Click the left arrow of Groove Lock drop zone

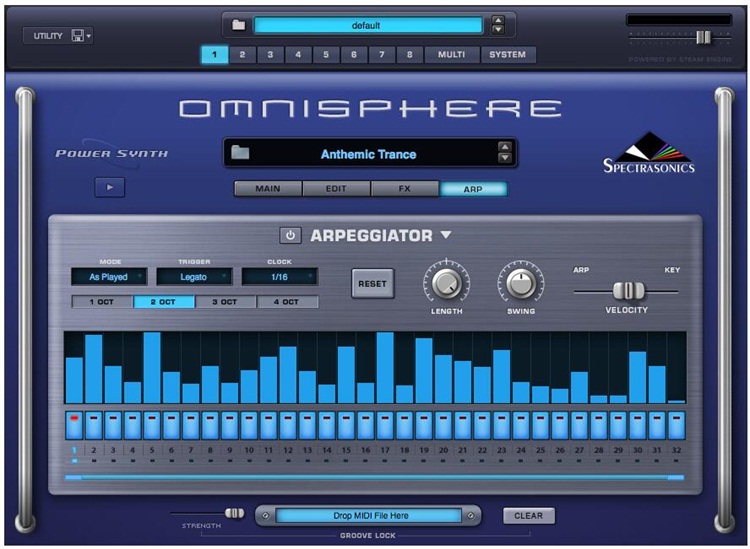265,516
